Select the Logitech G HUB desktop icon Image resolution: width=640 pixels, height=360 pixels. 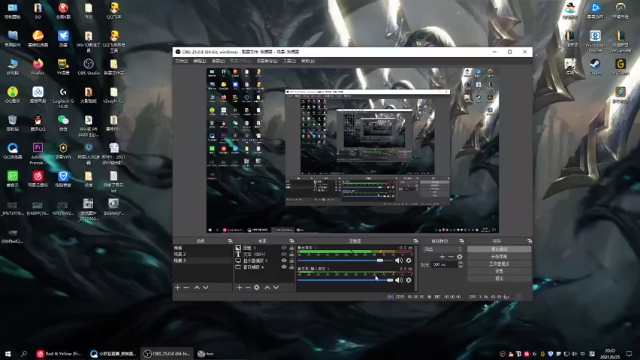tap(63, 98)
